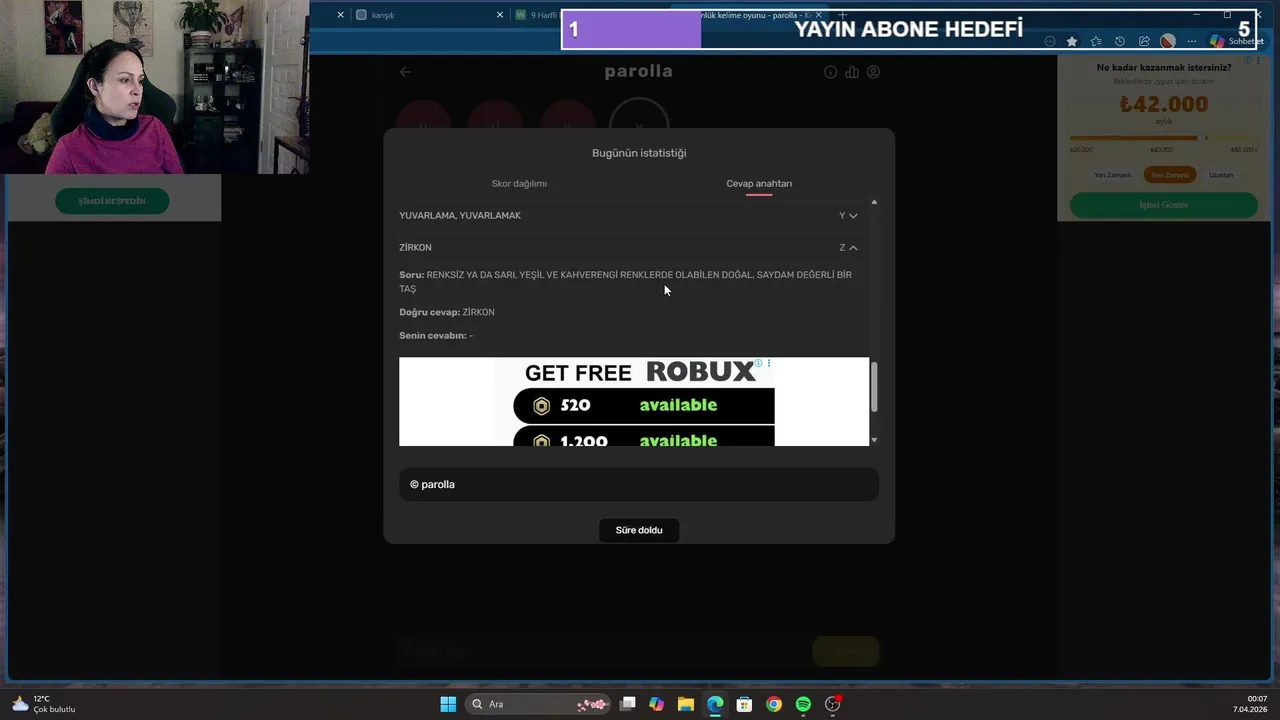This screenshot has height=720, width=1280.
Task: Click the Süre doldu button
Action: (x=639, y=530)
